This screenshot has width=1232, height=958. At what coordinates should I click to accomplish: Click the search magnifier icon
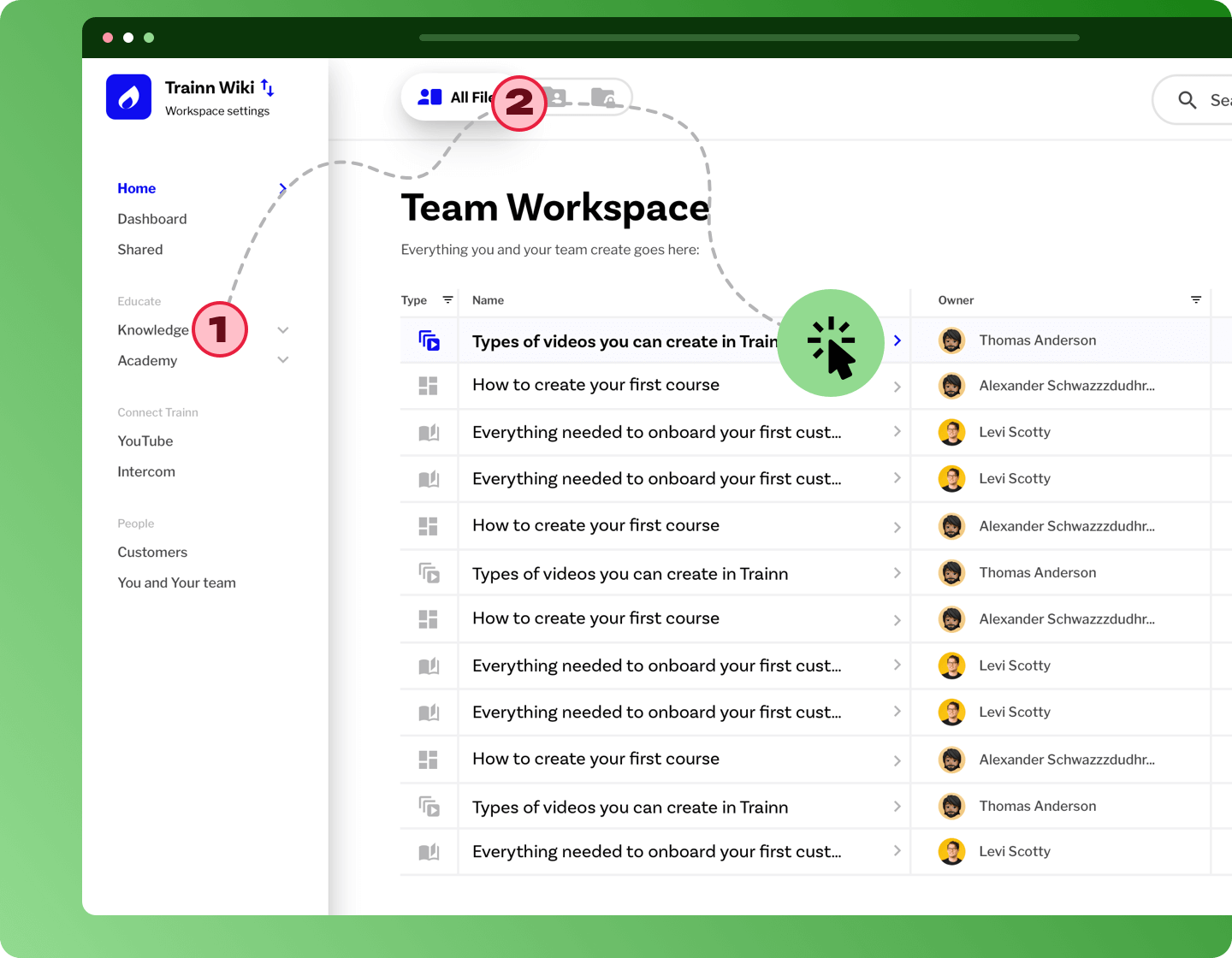1188,100
